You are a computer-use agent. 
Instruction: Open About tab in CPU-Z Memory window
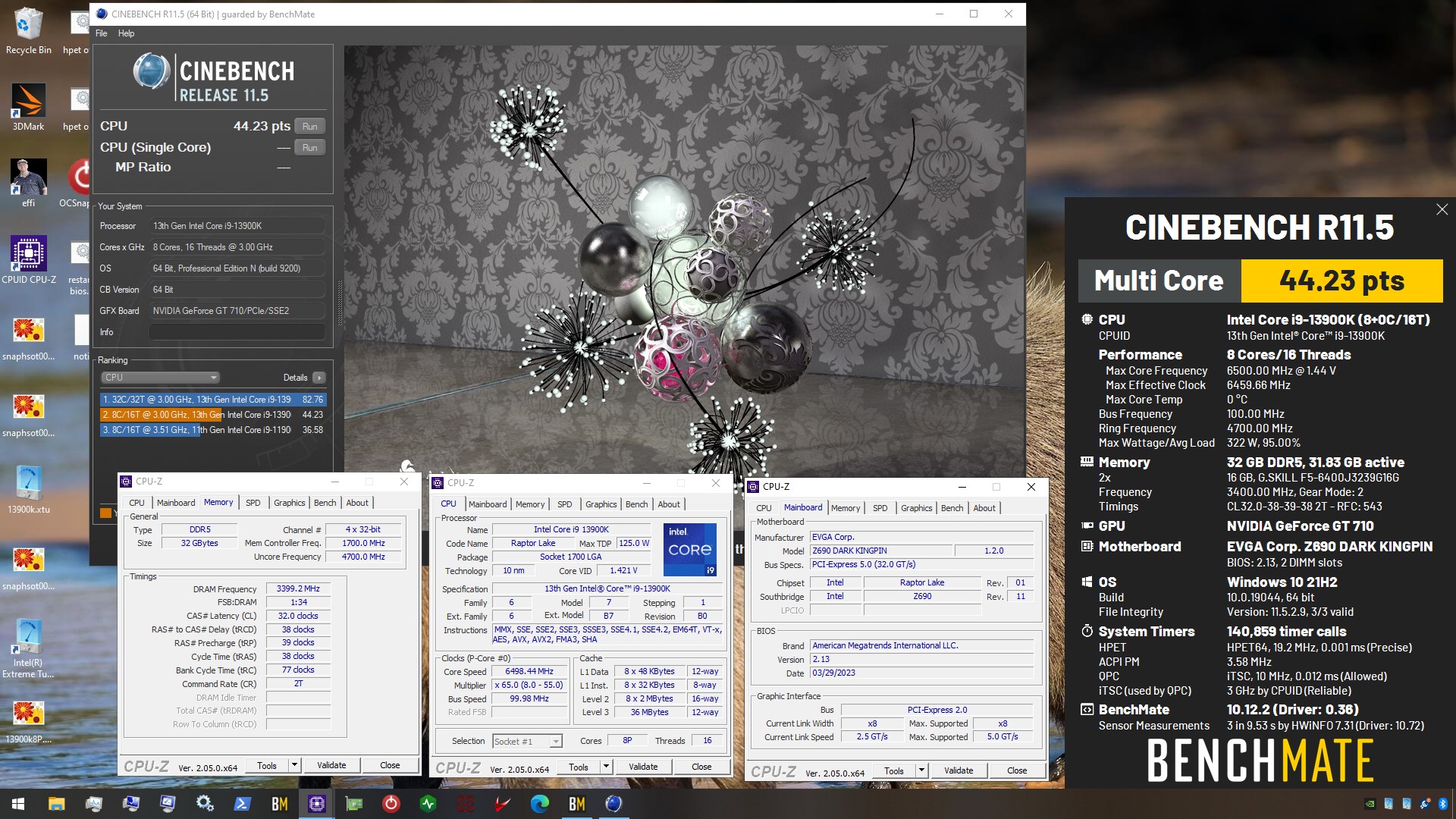(x=357, y=503)
